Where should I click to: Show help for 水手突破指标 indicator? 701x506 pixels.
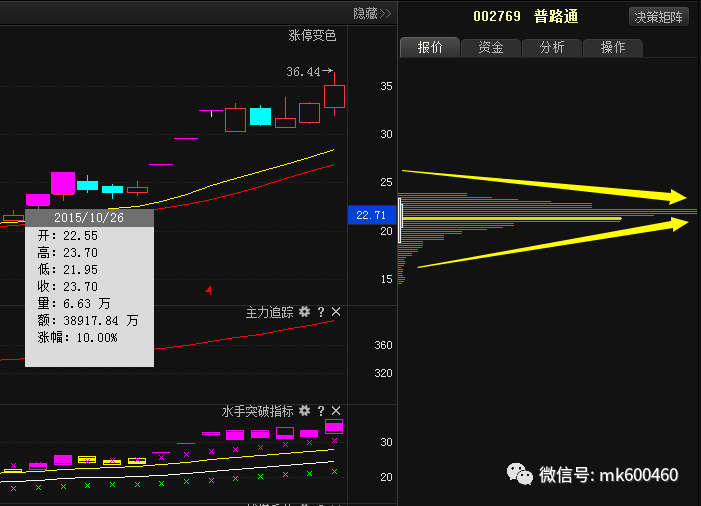coord(321,411)
